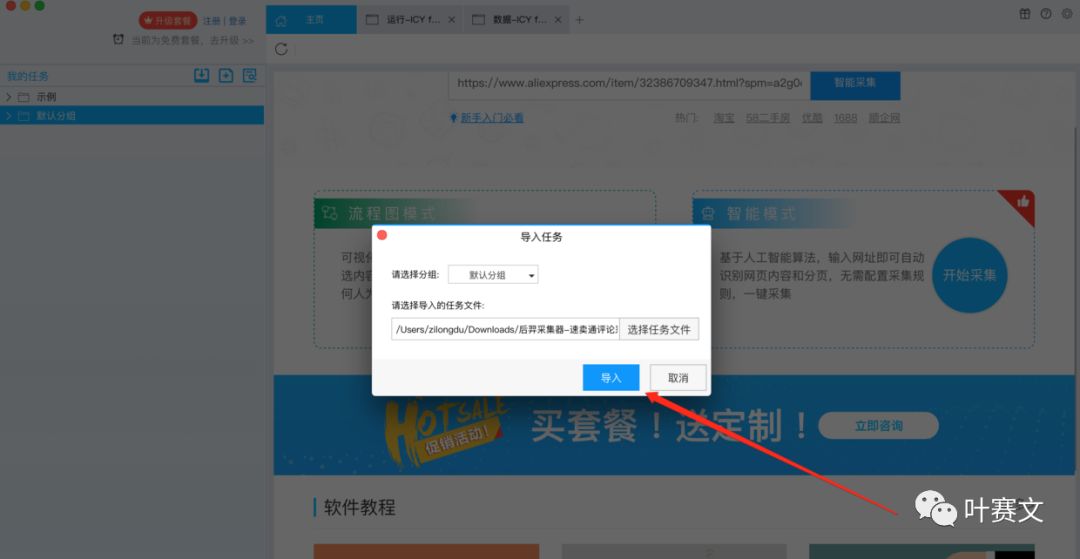
Task: Add a new tab with the plus icon
Action: tap(579, 20)
